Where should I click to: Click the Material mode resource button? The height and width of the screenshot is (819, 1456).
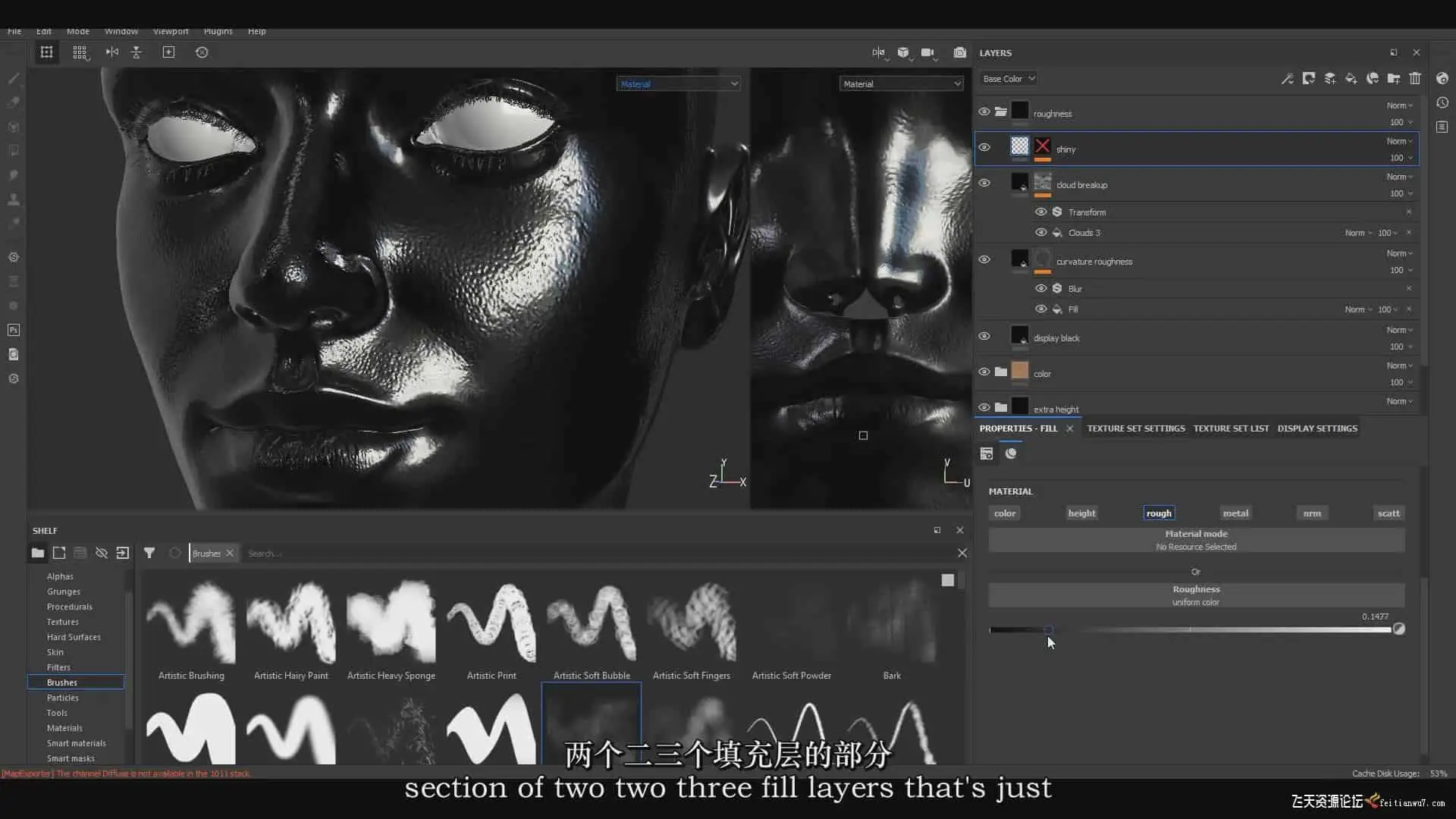point(1196,540)
